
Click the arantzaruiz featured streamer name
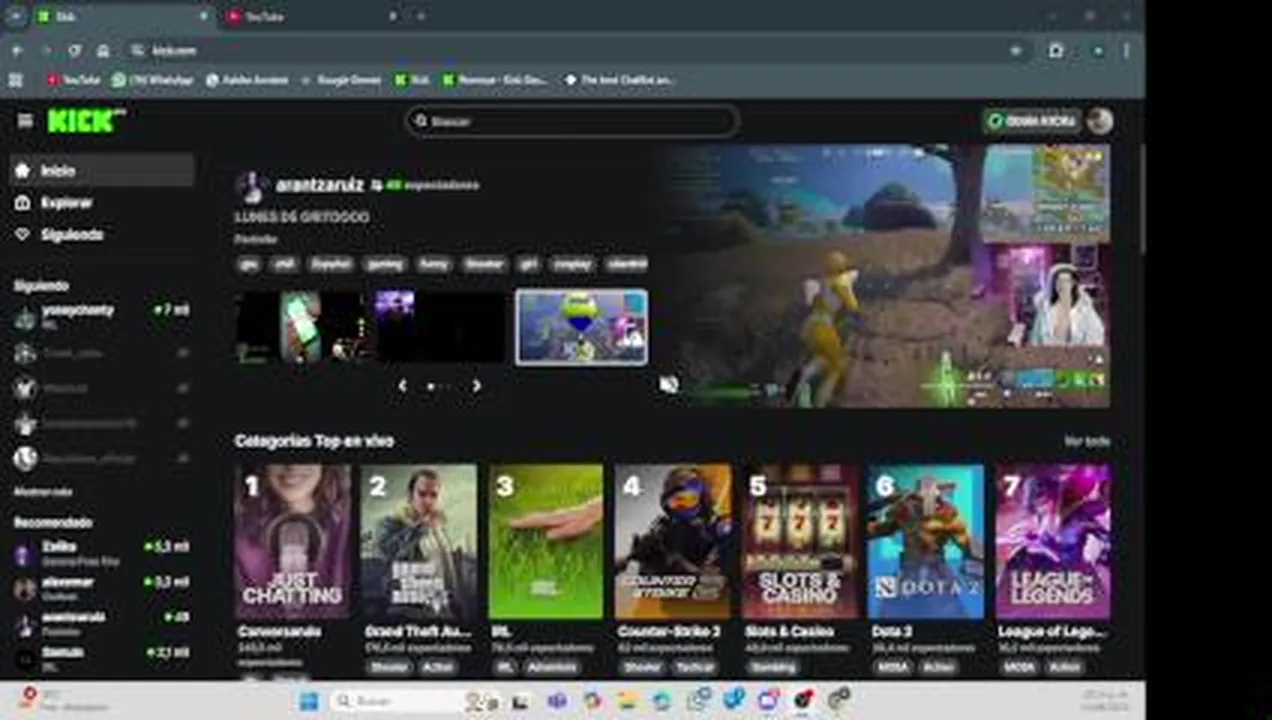320,185
